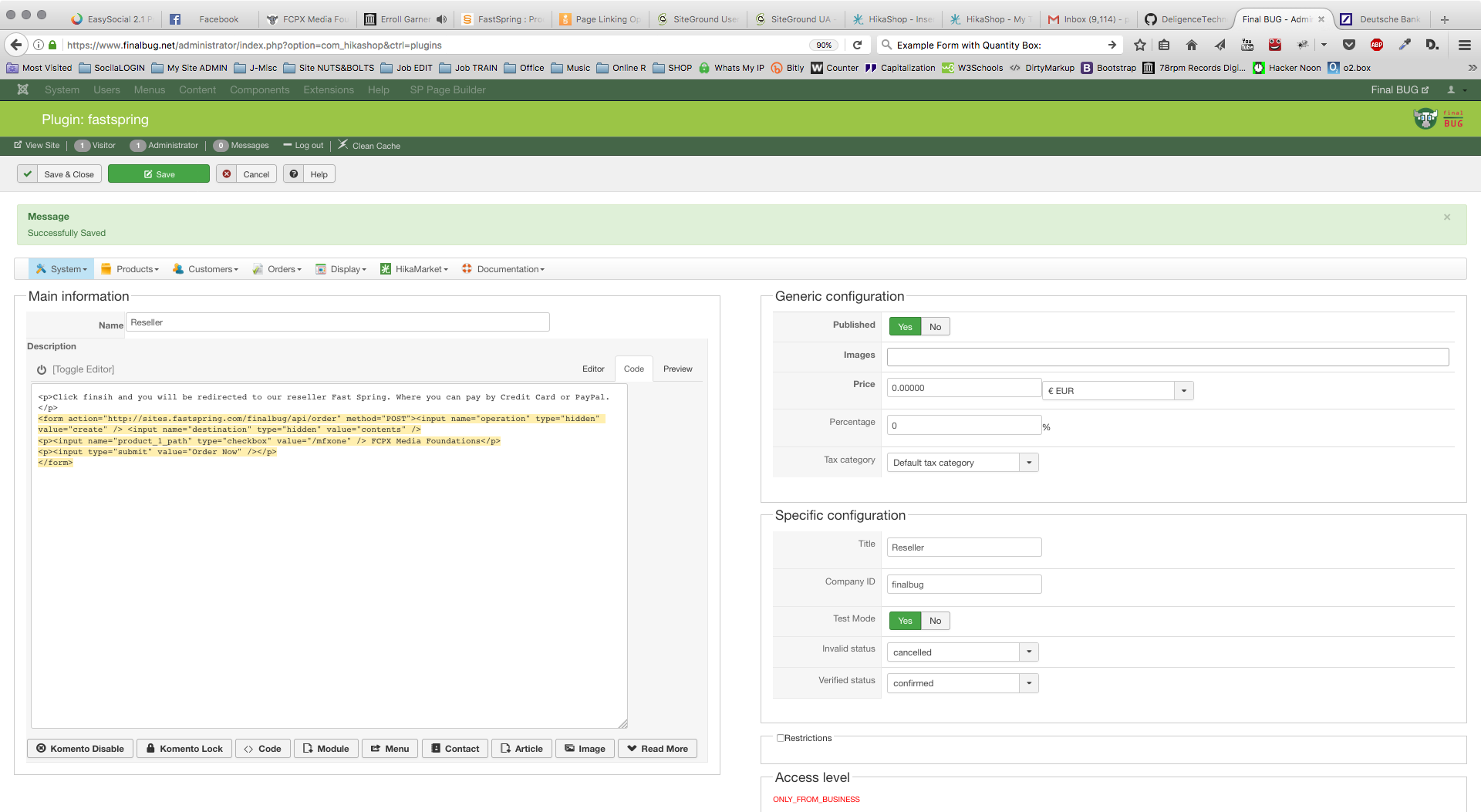Insert an Image into the description
This screenshot has width=1481, height=812.
pyautogui.click(x=585, y=749)
